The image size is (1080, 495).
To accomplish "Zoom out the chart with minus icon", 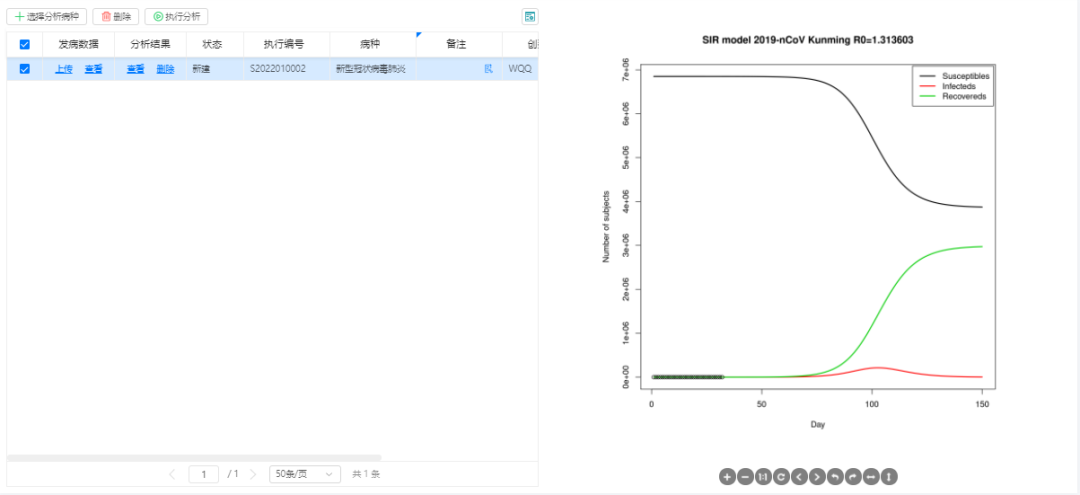I will click(x=745, y=477).
